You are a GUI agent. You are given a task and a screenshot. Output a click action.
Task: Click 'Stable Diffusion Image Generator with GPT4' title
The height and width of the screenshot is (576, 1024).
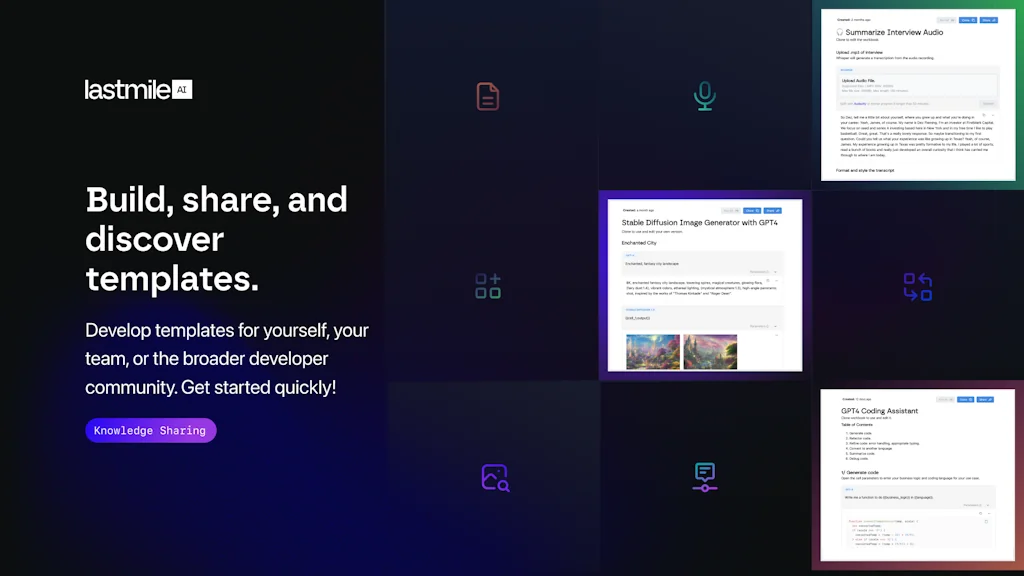(699, 223)
